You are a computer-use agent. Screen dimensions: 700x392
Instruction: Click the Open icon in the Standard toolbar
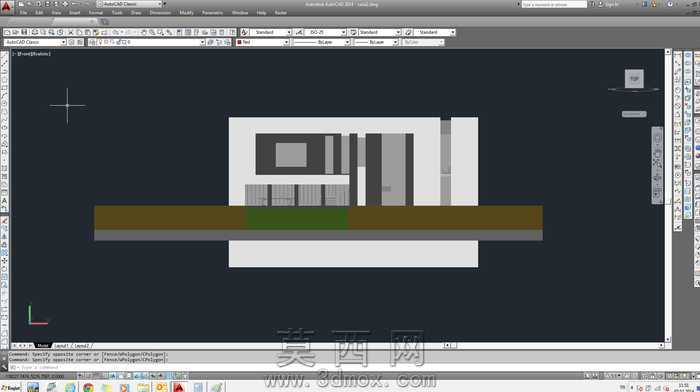coord(16,32)
